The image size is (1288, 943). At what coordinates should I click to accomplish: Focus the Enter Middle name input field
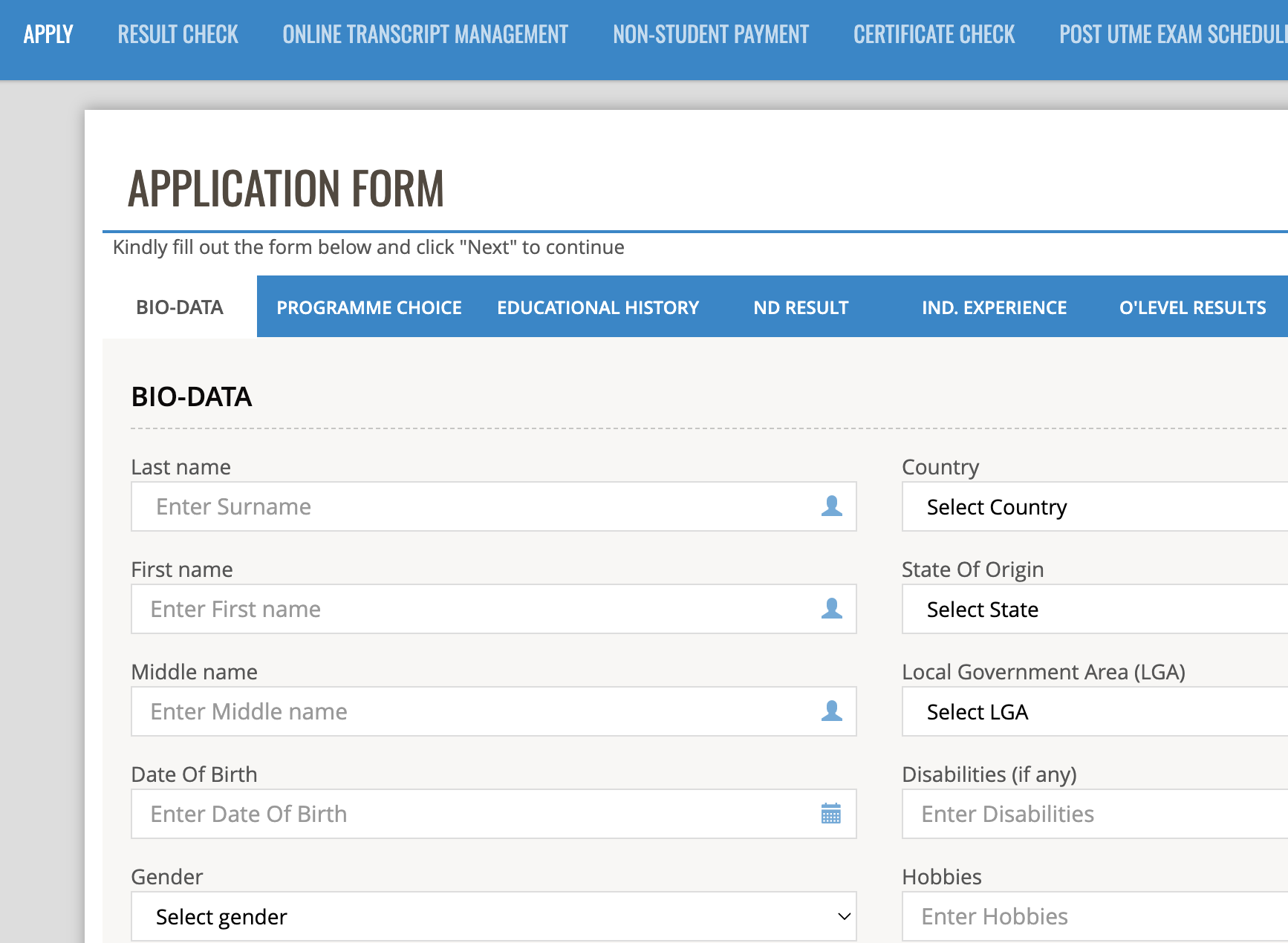[494, 711]
